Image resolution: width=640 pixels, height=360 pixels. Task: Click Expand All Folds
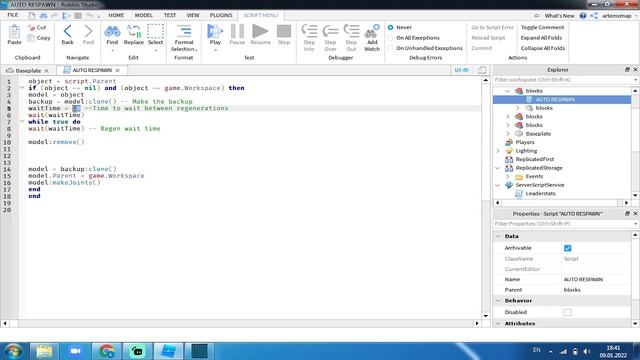point(541,38)
